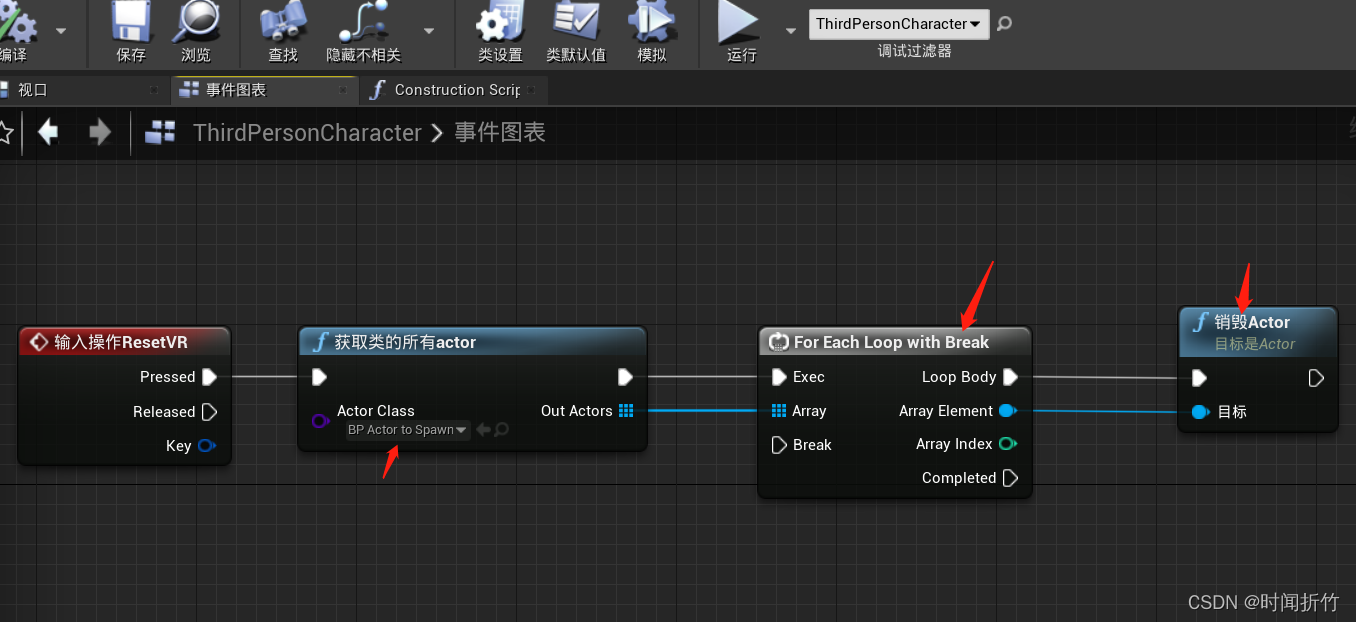Click the 保存 (Save) floppy disk icon
Viewport: 1356px width, 622px height.
[131, 22]
